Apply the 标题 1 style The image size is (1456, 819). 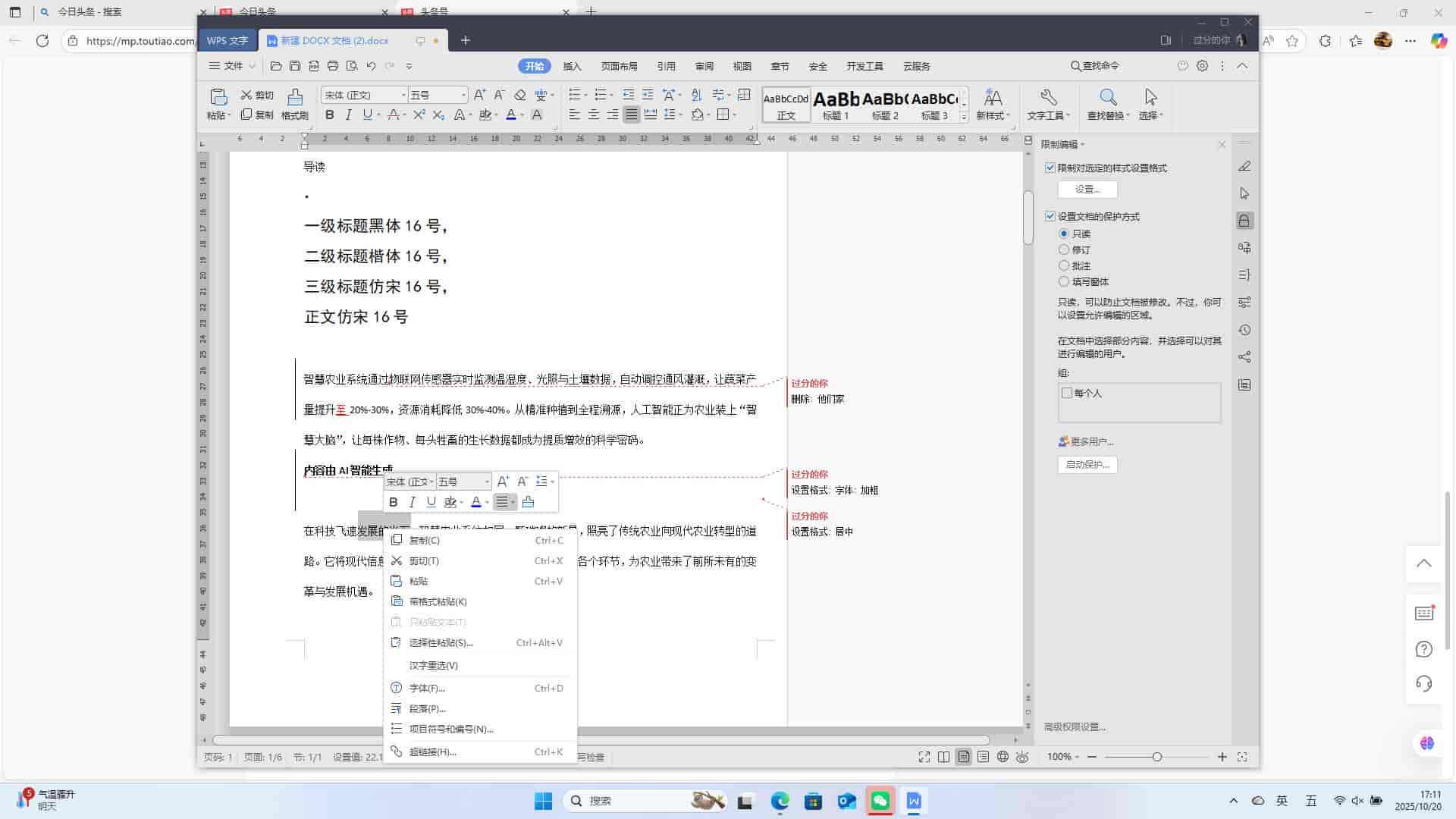pyautogui.click(x=836, y=105)
